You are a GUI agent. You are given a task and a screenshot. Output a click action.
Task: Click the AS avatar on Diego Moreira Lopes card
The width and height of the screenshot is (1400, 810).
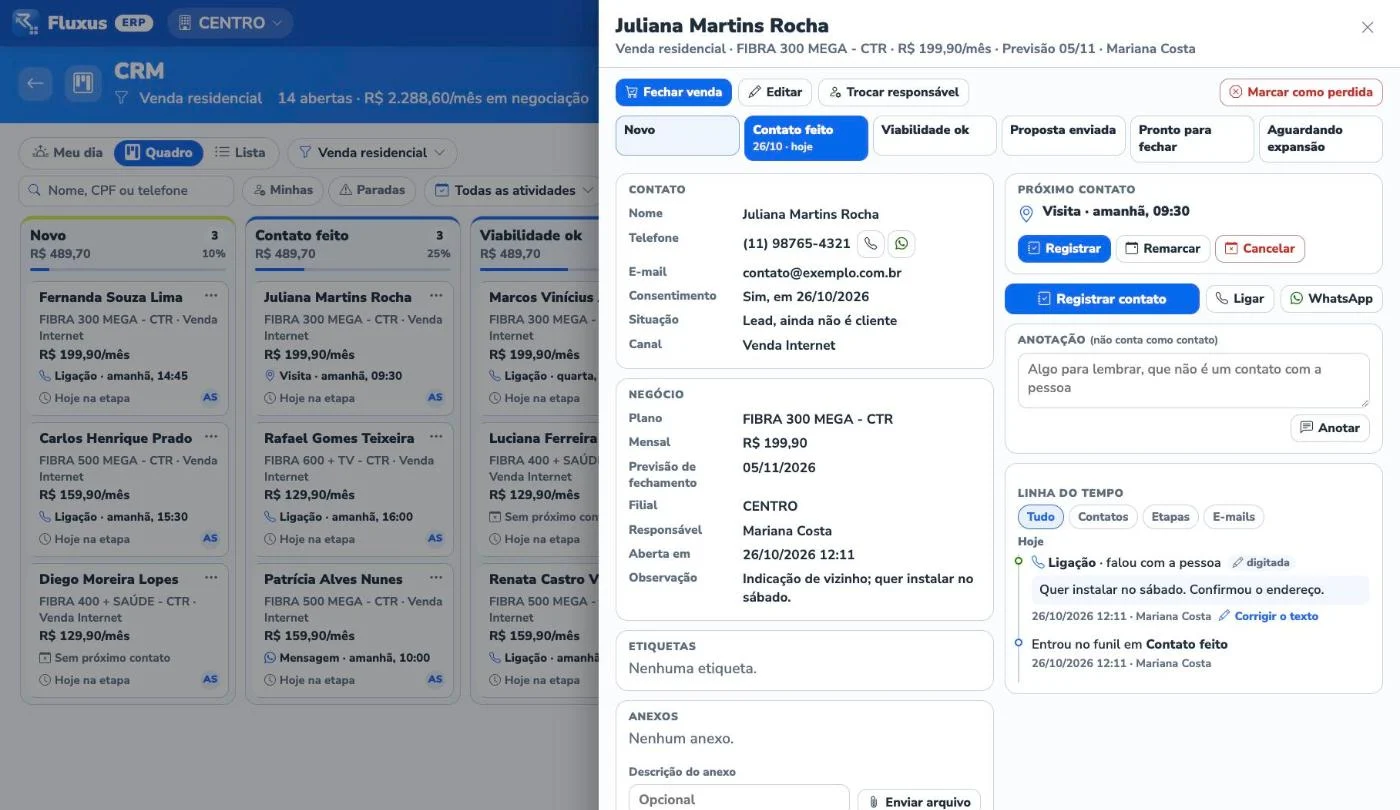210,679
